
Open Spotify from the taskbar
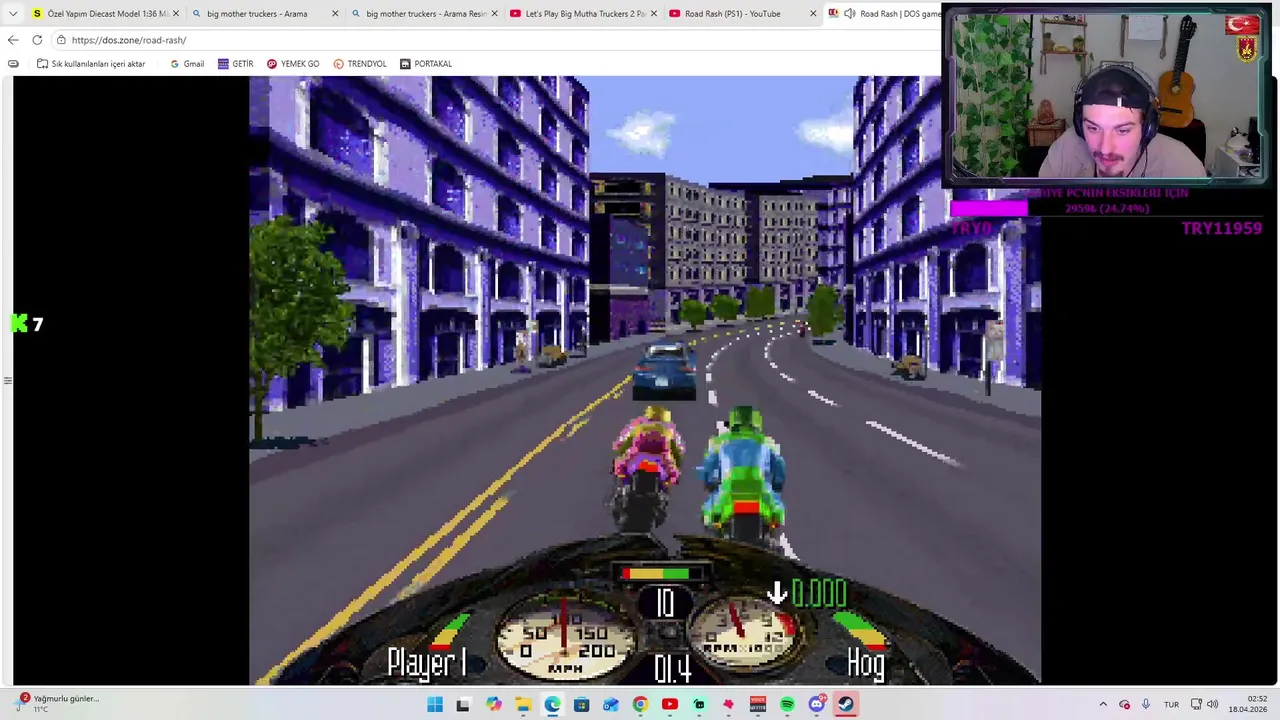pyautogui.click(x=787, y=704)
